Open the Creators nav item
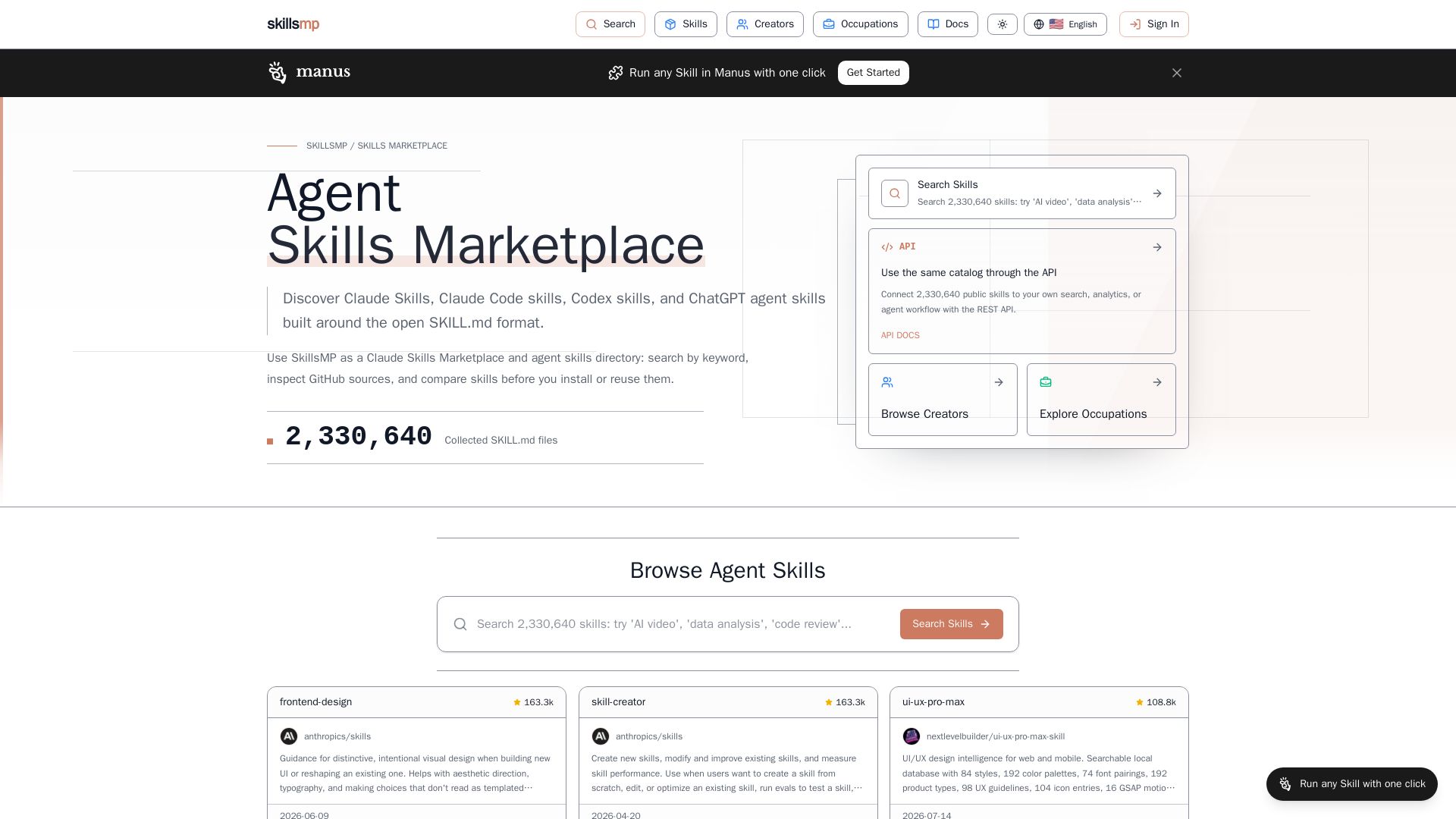1456x819 pixels. (x=765, y=24)
